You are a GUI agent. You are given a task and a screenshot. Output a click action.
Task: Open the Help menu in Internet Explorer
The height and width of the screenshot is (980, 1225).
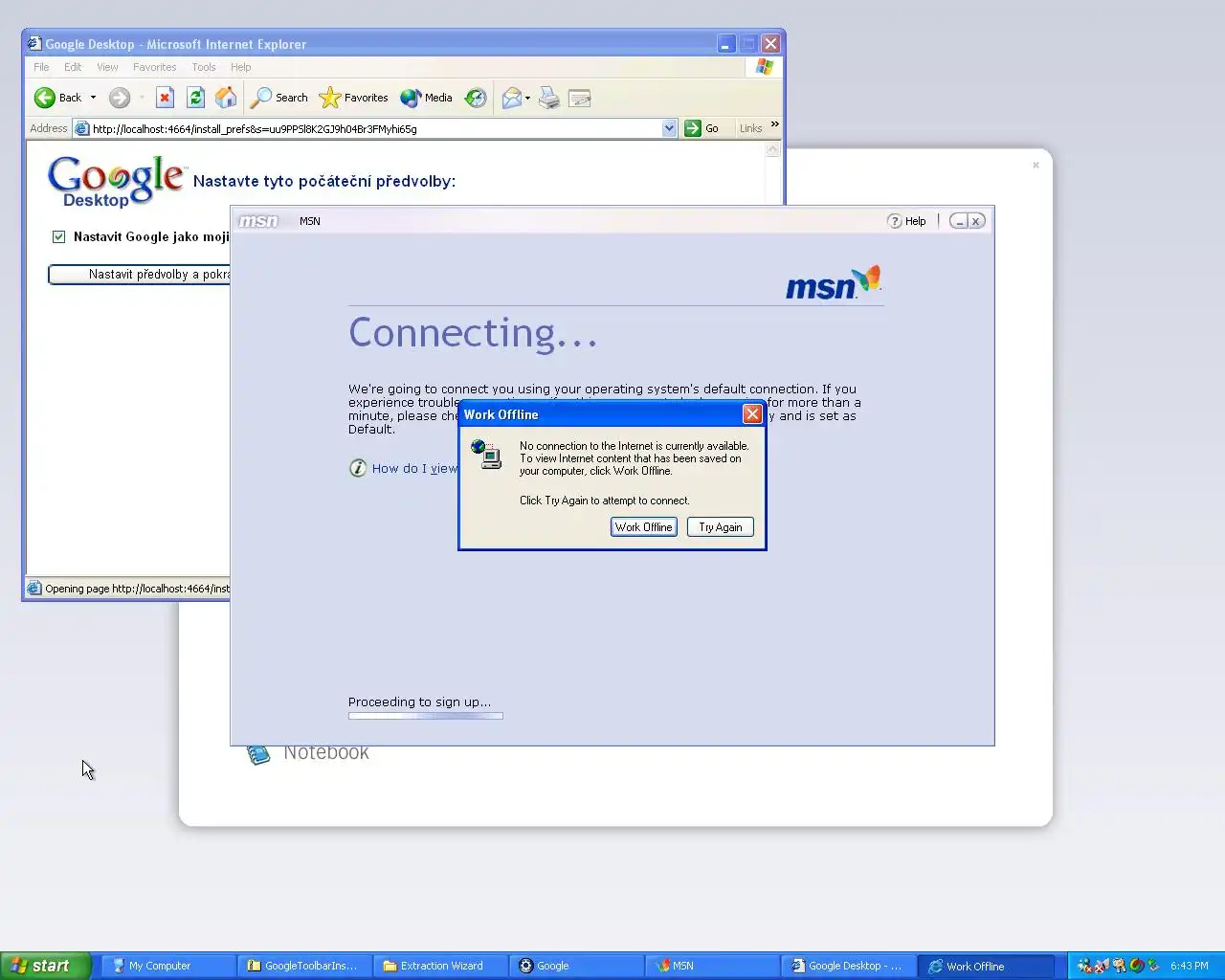click(240, 67)
